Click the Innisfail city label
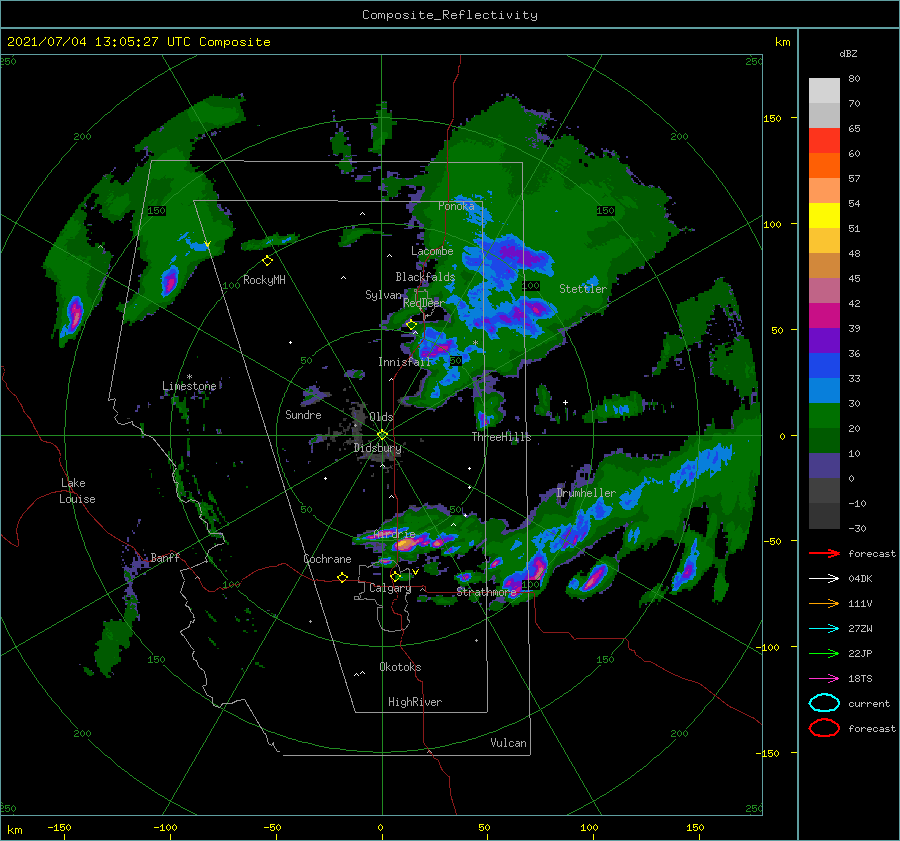Screen dimensions: 900x841 pos(405,362)
